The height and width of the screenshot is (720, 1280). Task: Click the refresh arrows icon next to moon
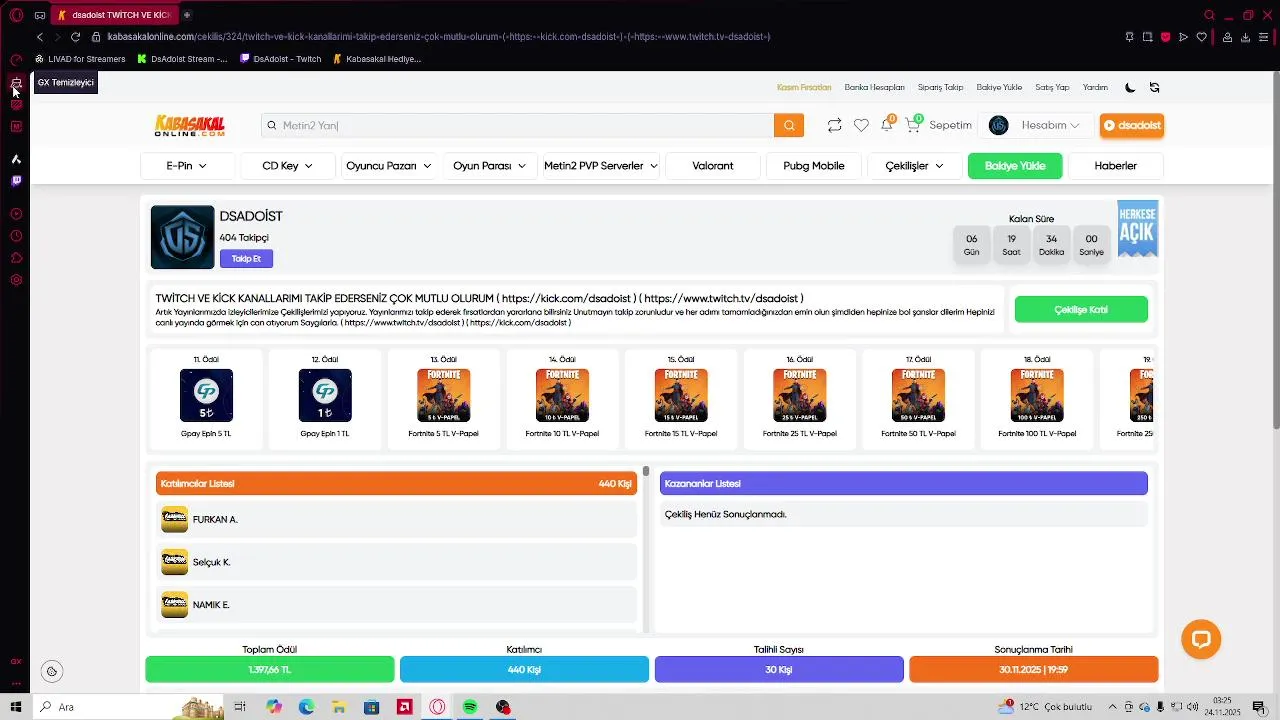point(1154,87)
